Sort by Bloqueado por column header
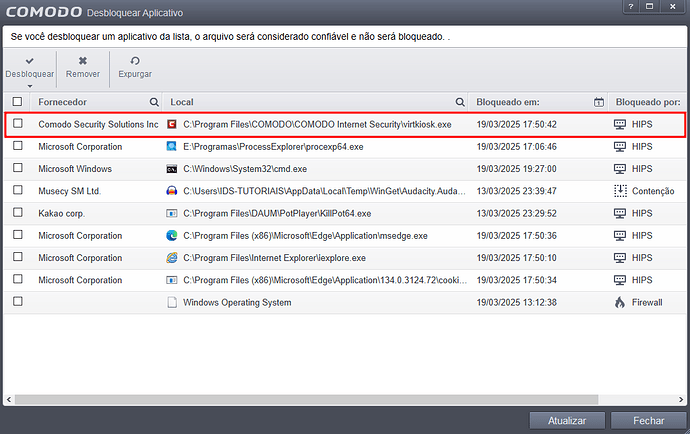 tap(648, 102)
